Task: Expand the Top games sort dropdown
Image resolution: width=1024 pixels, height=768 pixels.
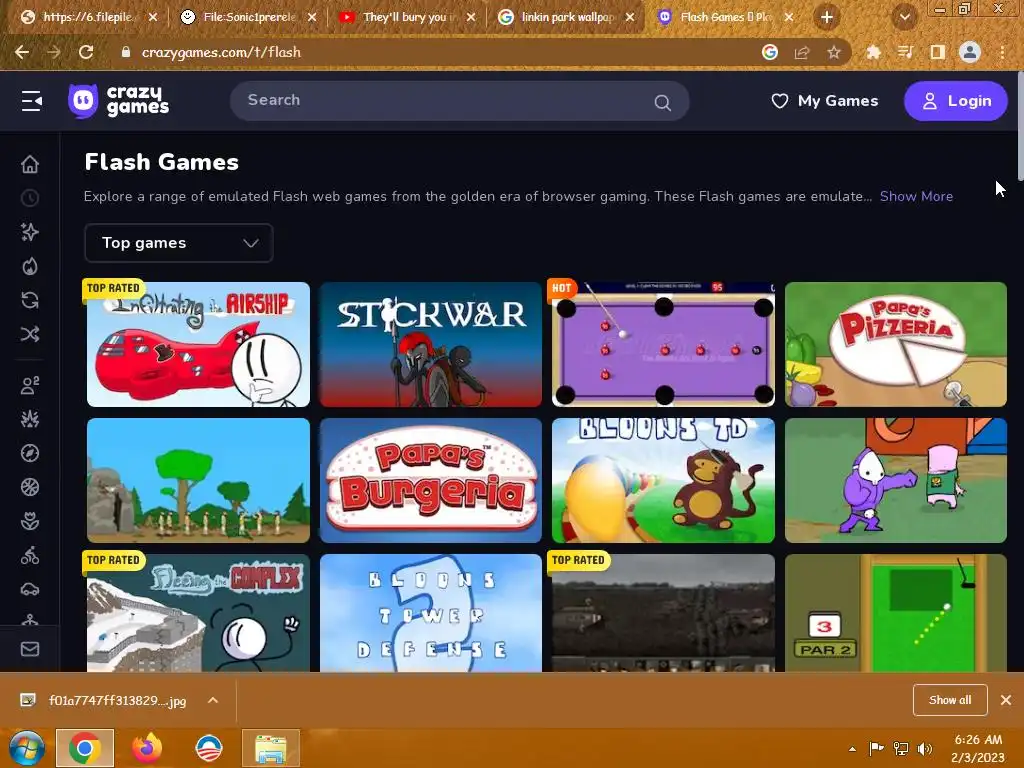Action: pos(179,243)
